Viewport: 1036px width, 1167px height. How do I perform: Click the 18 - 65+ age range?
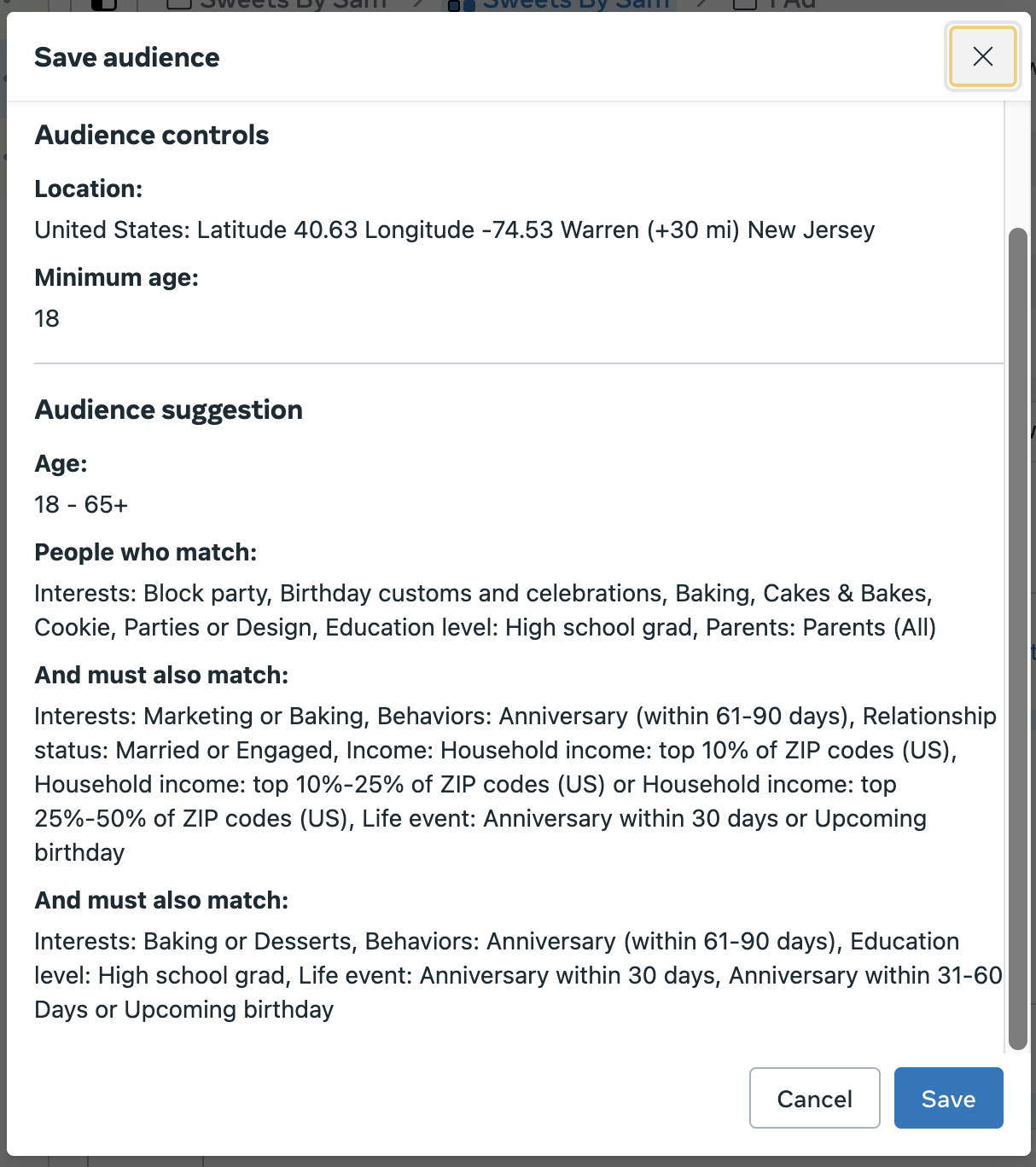[81, 504]
